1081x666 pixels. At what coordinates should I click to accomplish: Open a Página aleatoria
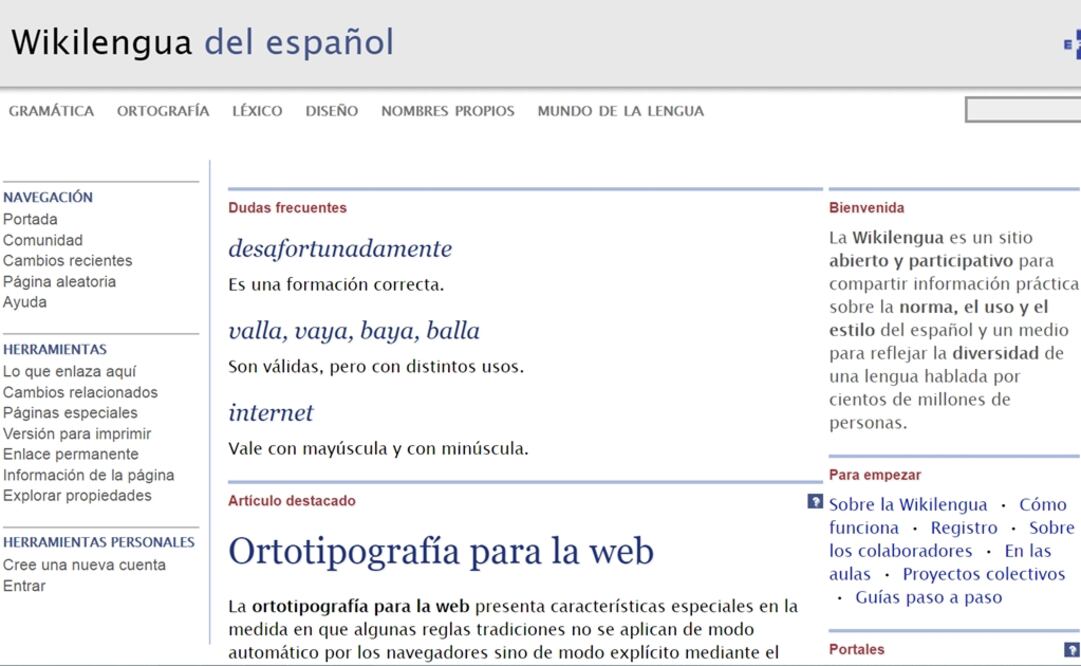click(59, 281)
